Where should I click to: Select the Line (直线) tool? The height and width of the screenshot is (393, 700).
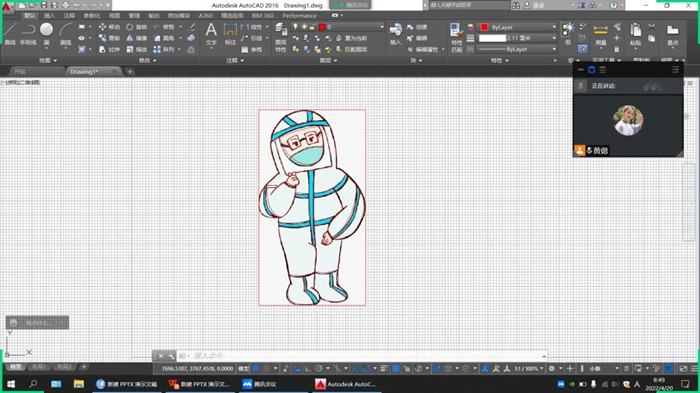point(10,33)
